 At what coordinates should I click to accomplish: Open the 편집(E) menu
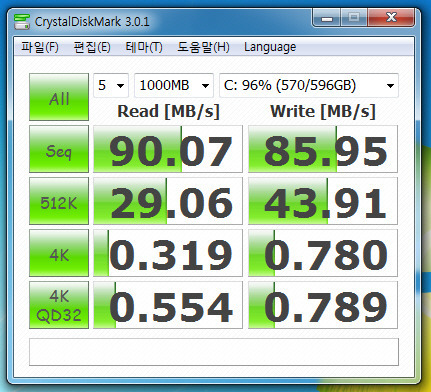[x=92, y=47]
